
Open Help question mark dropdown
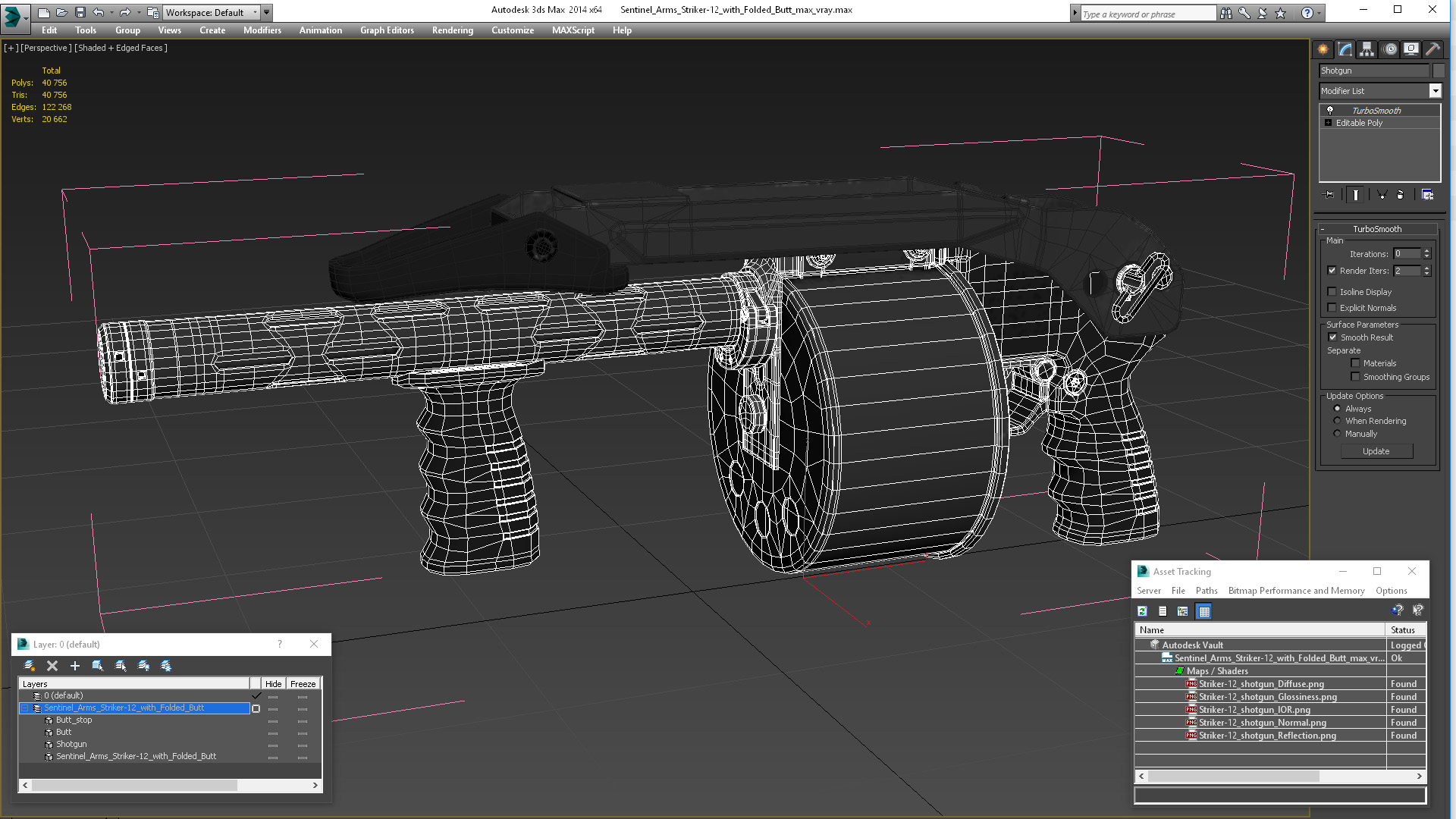point(1319,13)
